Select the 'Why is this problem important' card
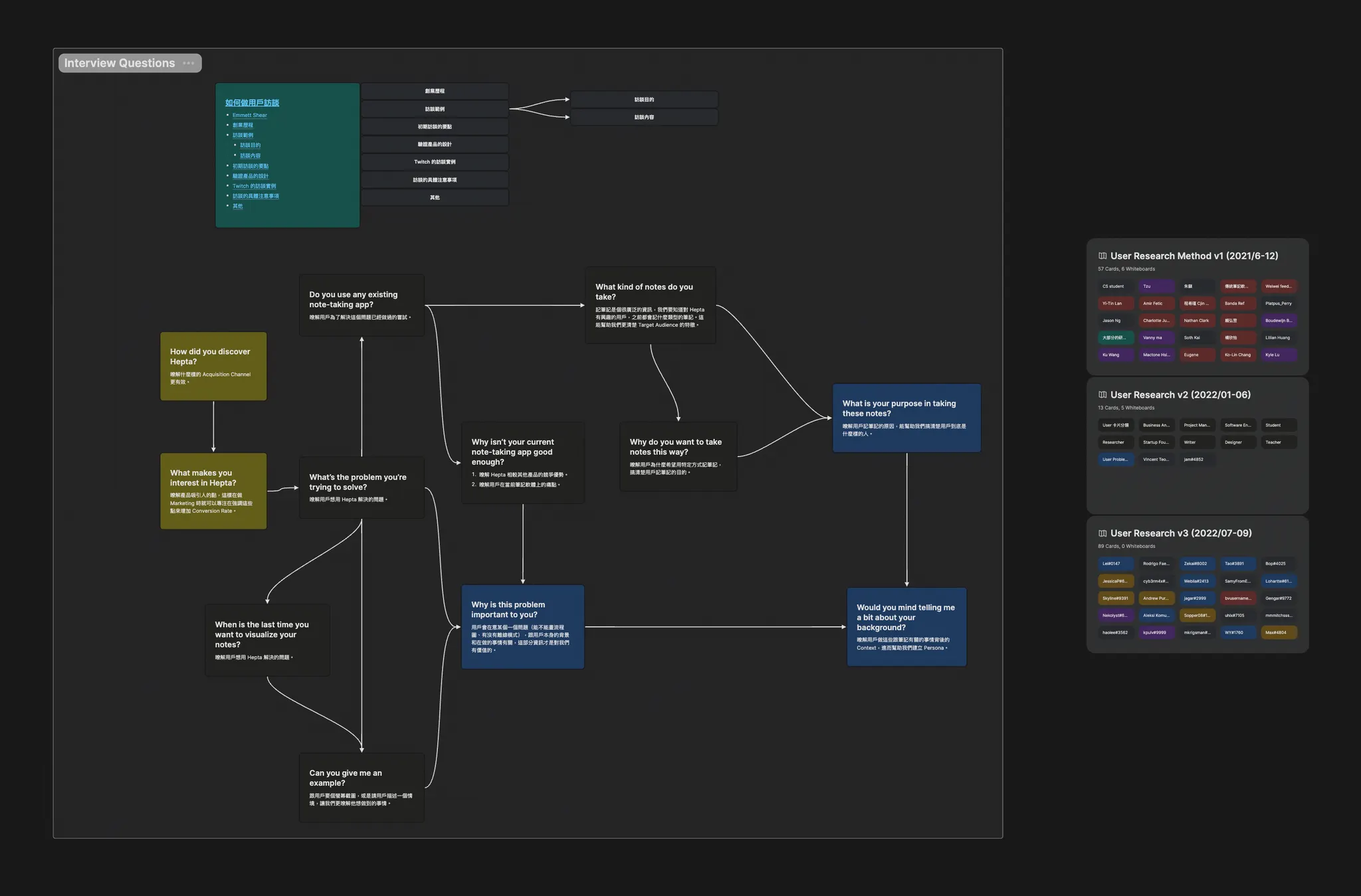1361x896 pixels. coord(522,626)
